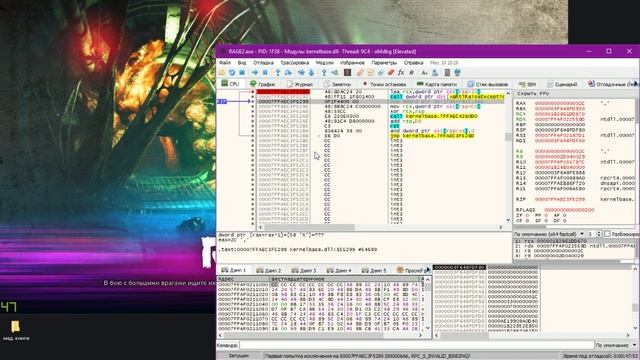Screen dimensions: 640x360
Task: Click the dark Scylla plugin toolbar icon
Action: click(x=347, y=73)
